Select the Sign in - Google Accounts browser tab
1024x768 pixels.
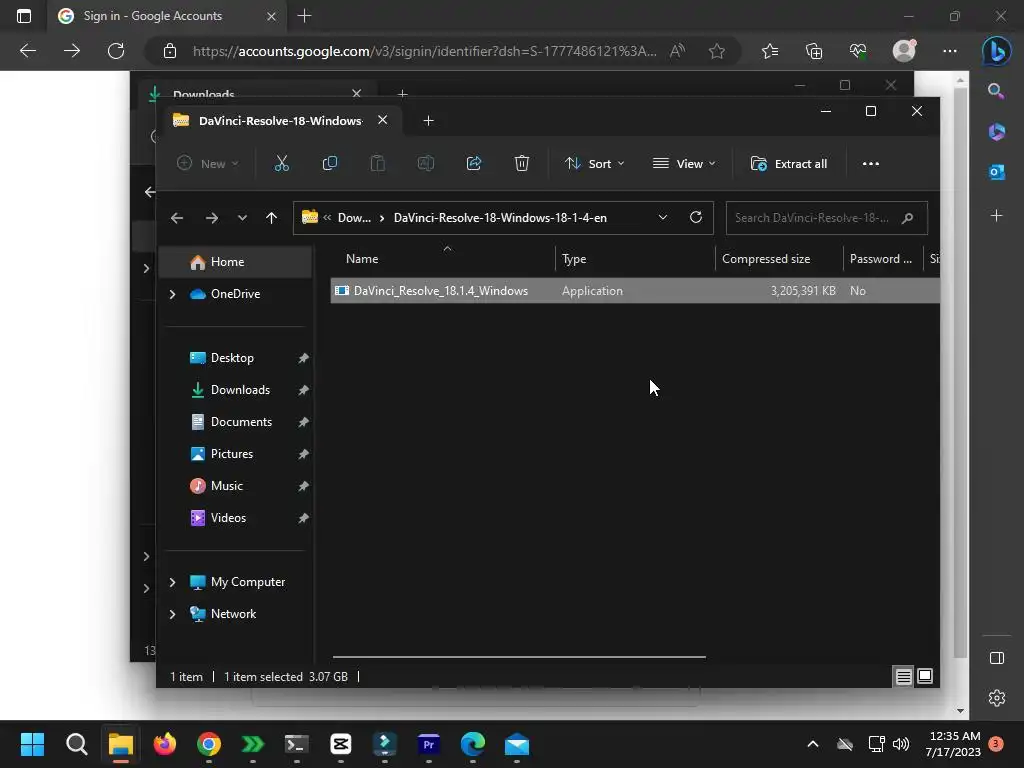(153, 16)
